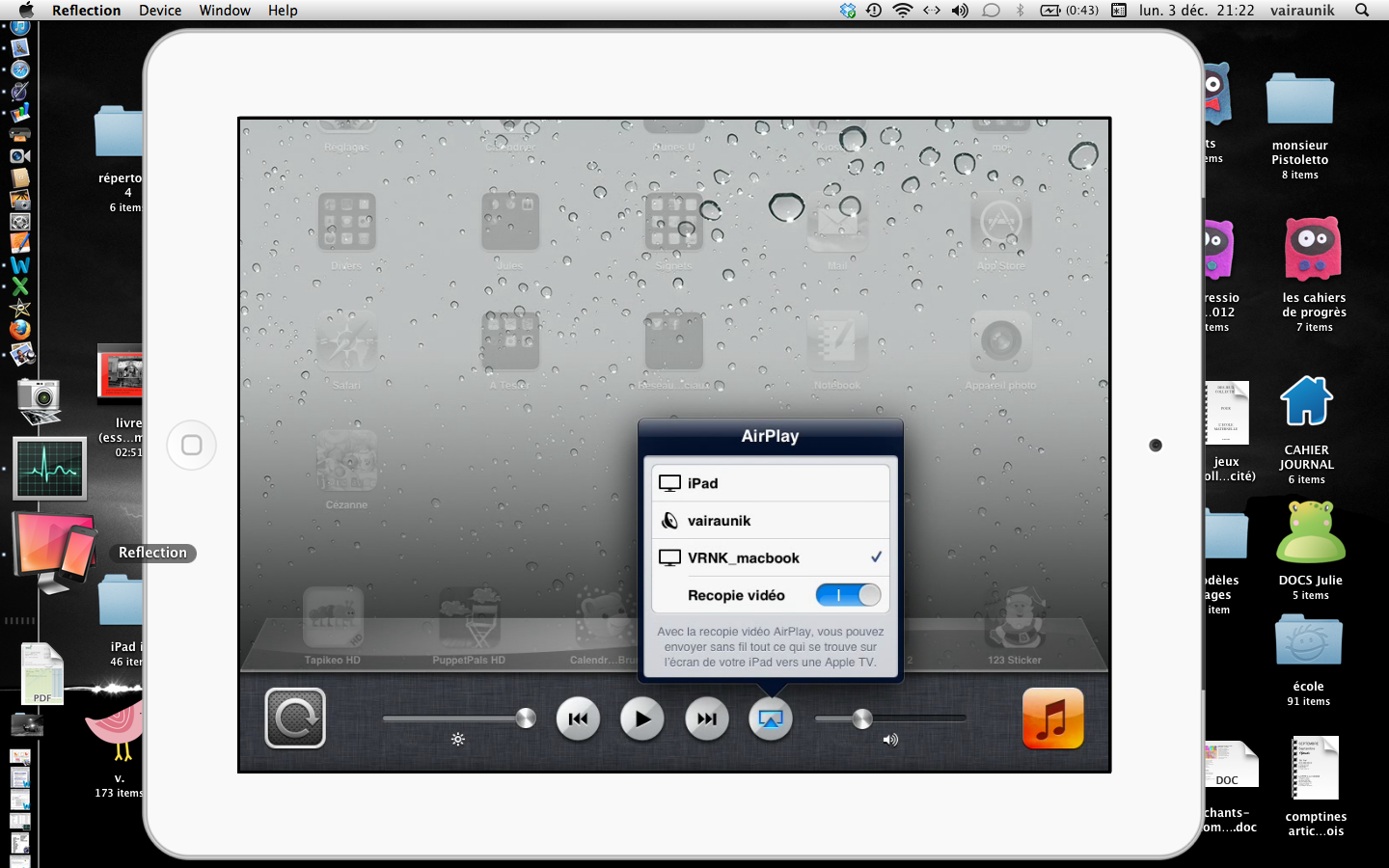This screenshot has height=868, width=1389.
Task: Select iPad as the AirPlay output
Action: [771, 483]
